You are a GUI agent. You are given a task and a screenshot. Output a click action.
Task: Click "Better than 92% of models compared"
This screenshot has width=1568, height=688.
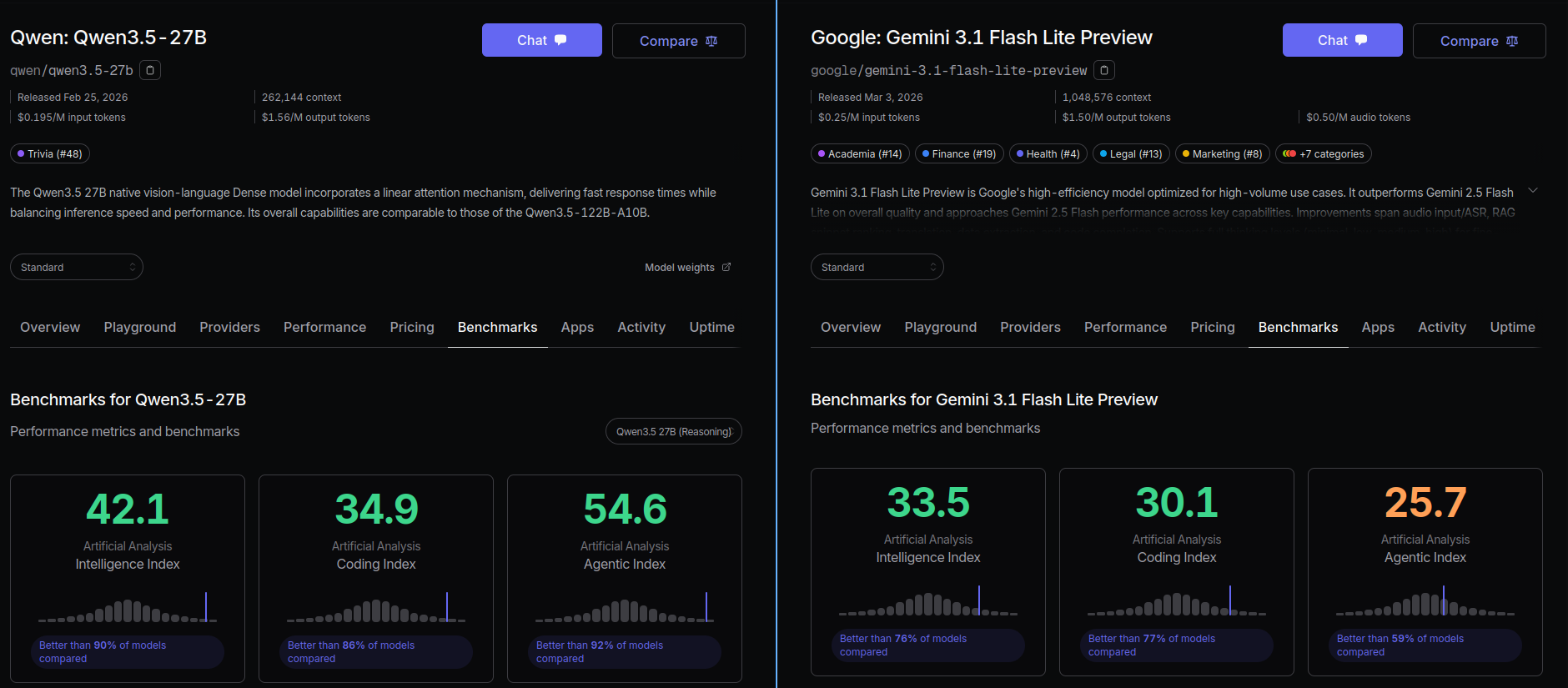click(x=624, y=652)
